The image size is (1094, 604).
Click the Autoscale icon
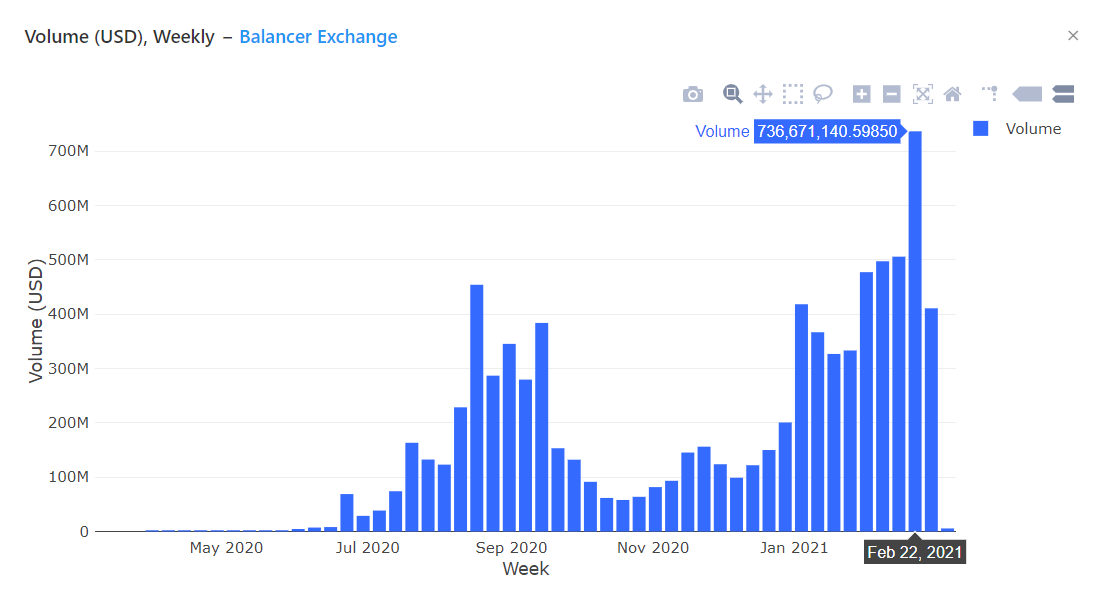[922, 93]
